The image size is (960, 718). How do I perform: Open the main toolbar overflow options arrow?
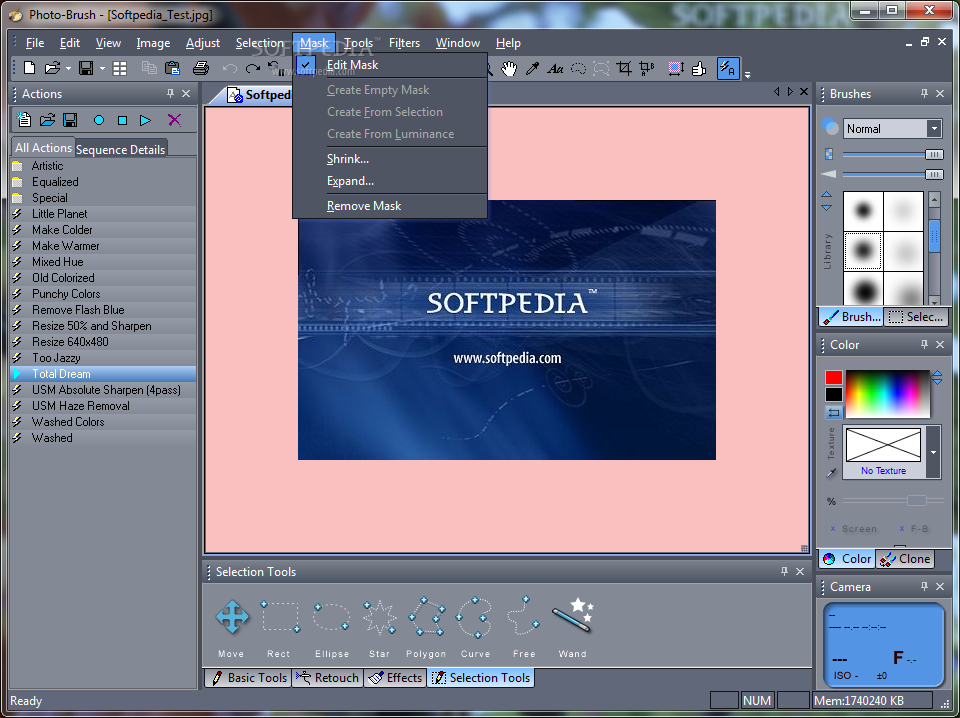(x=747, y=74)
